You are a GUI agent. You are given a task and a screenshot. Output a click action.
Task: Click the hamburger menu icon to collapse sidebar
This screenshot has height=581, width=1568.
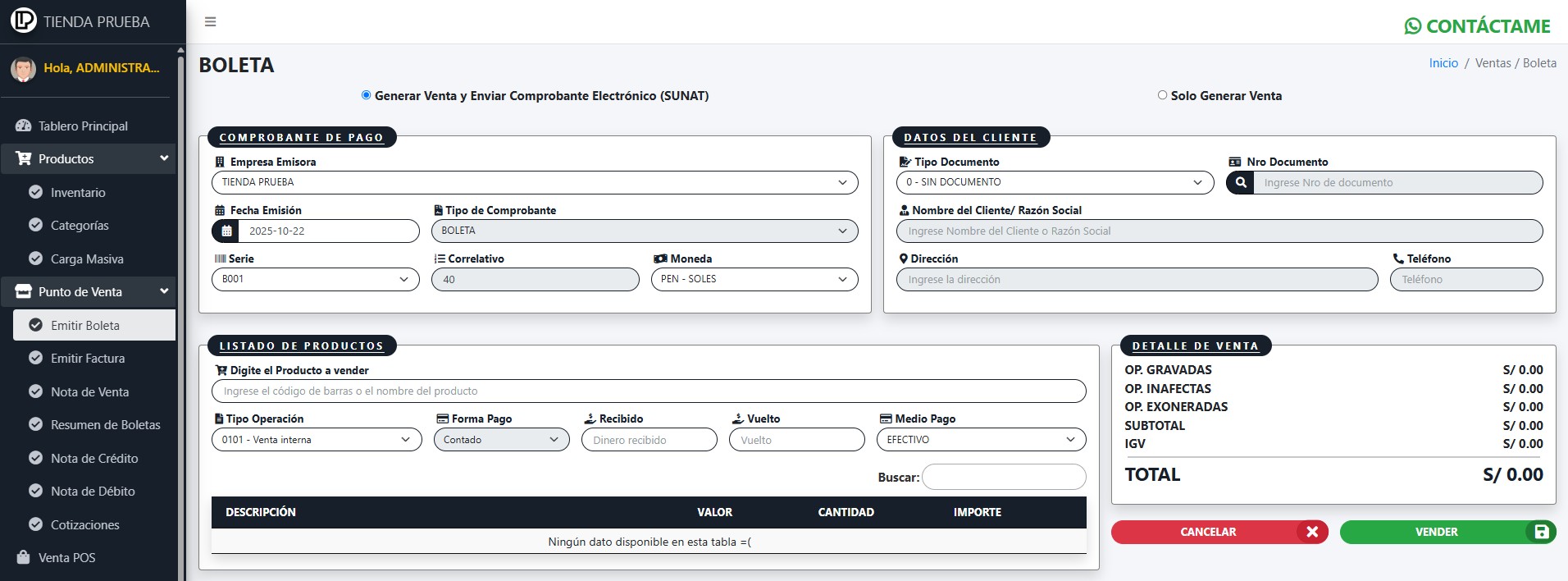click(210, 22)
